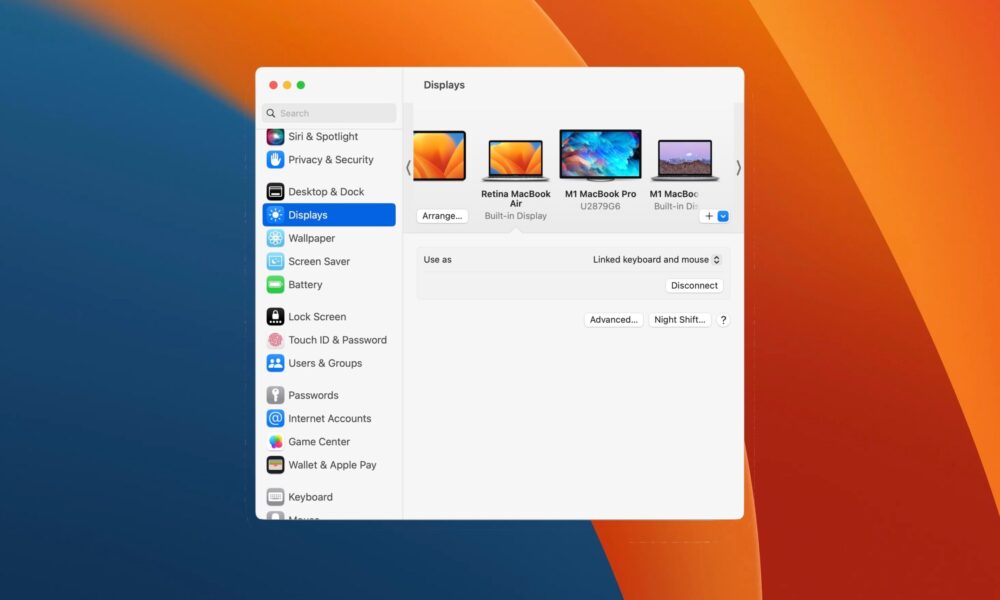Click the green Battery icon
Viewport: 1000px width, 600px height.
275,285
